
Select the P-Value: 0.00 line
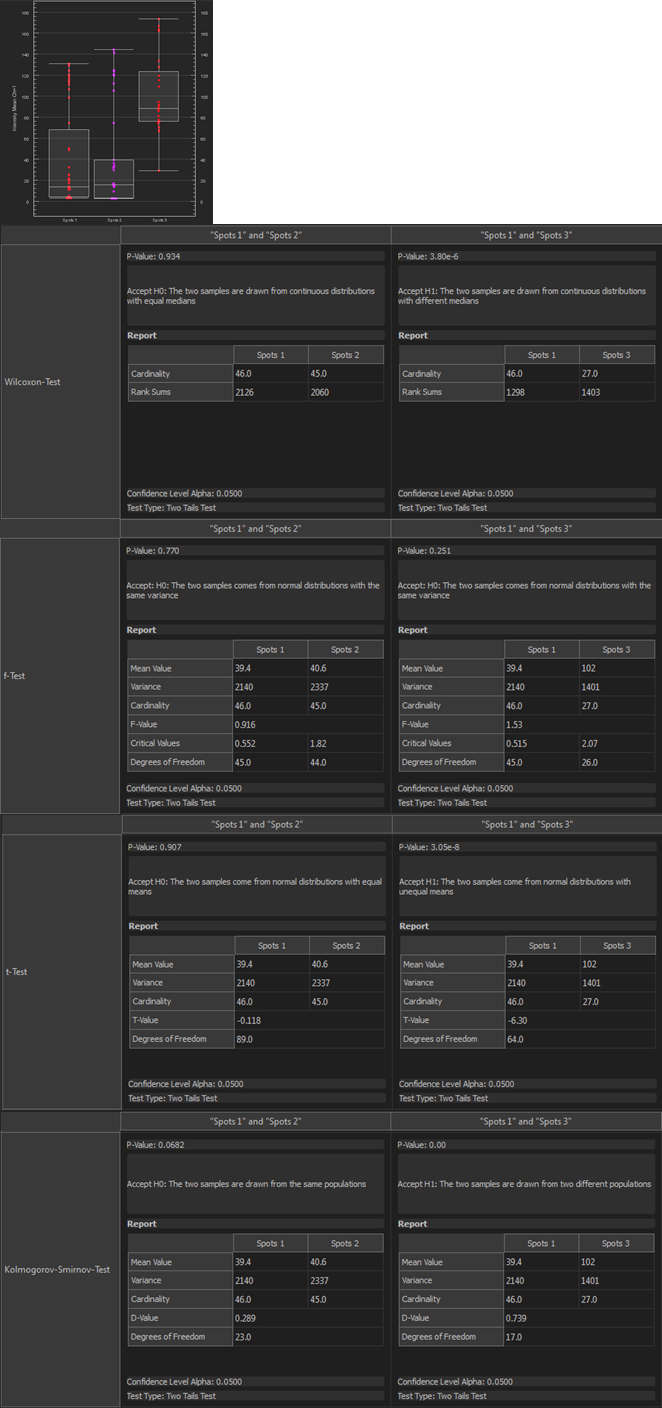click(x=526, y=1144)
